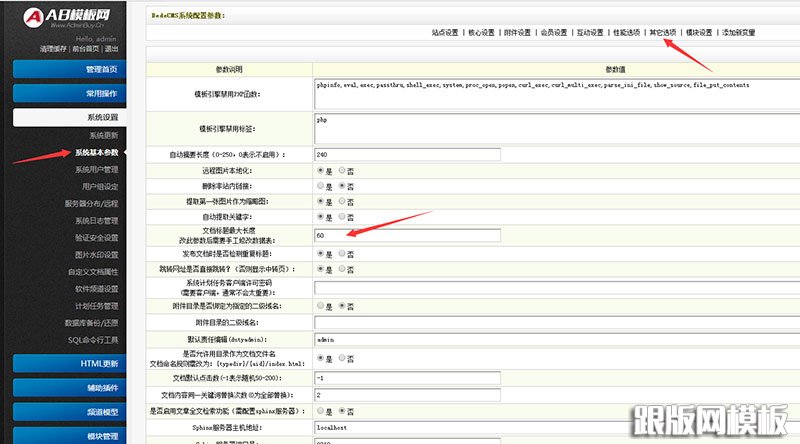
Task: Open 自定义文档属性 in the sidebar
Action: pyautogui.click(x=93, y=272)
